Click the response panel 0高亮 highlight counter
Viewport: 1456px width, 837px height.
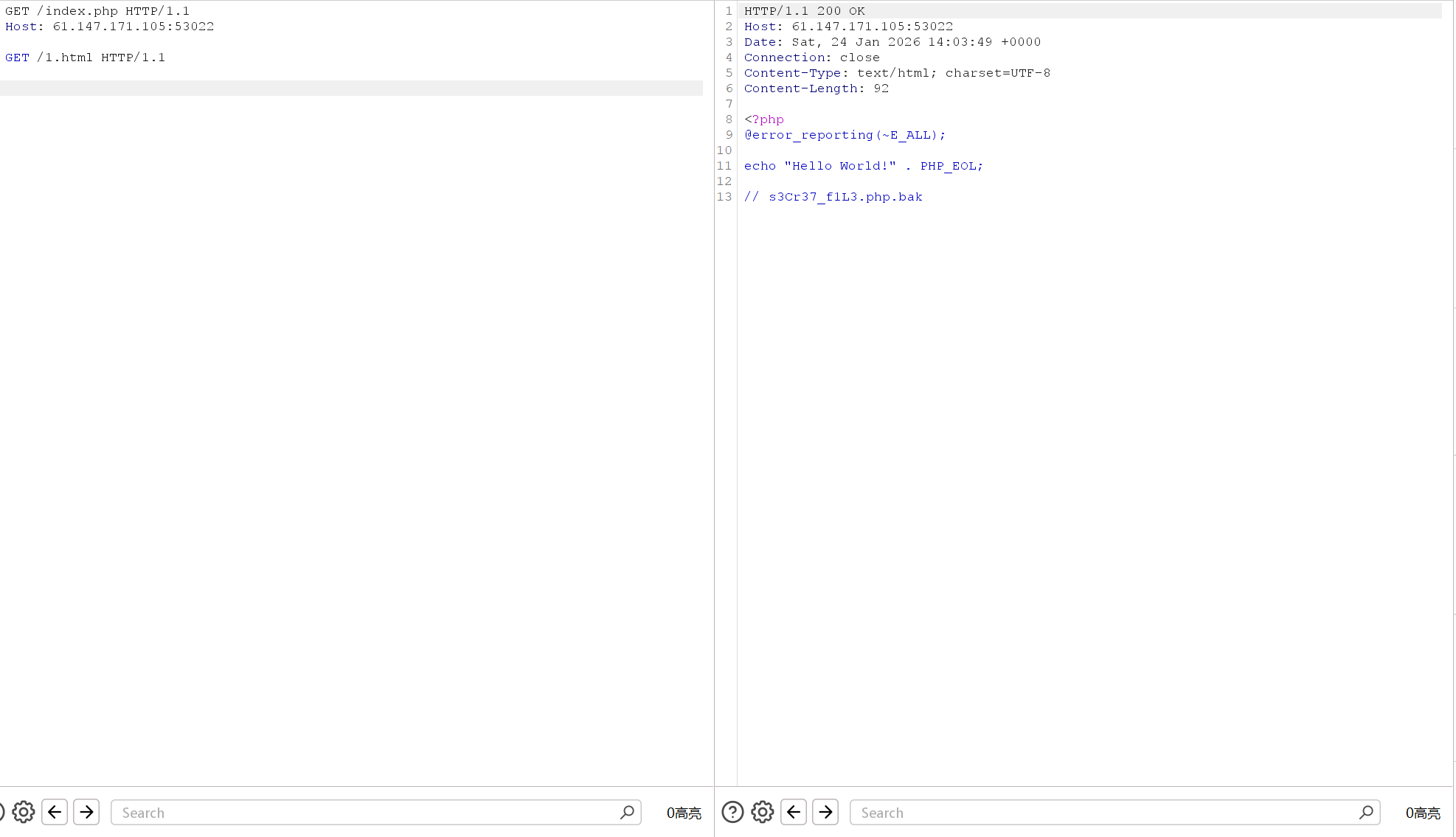tap(1423, 813)
